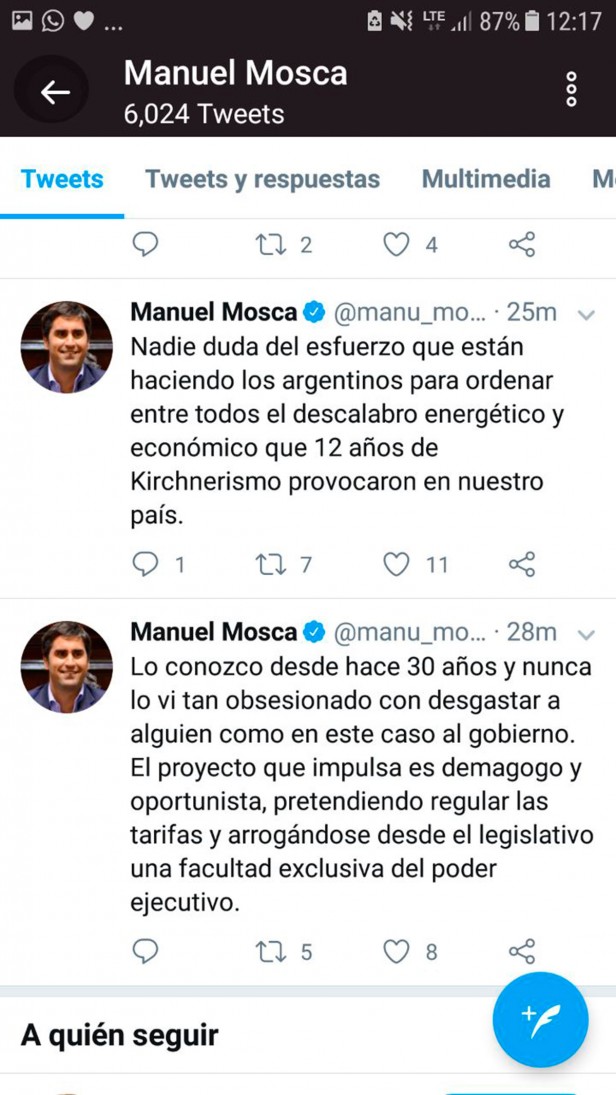The image size is (616, 1095).
Task: Expand options chevron on 28m tweet
Action: tap(586, 635)
